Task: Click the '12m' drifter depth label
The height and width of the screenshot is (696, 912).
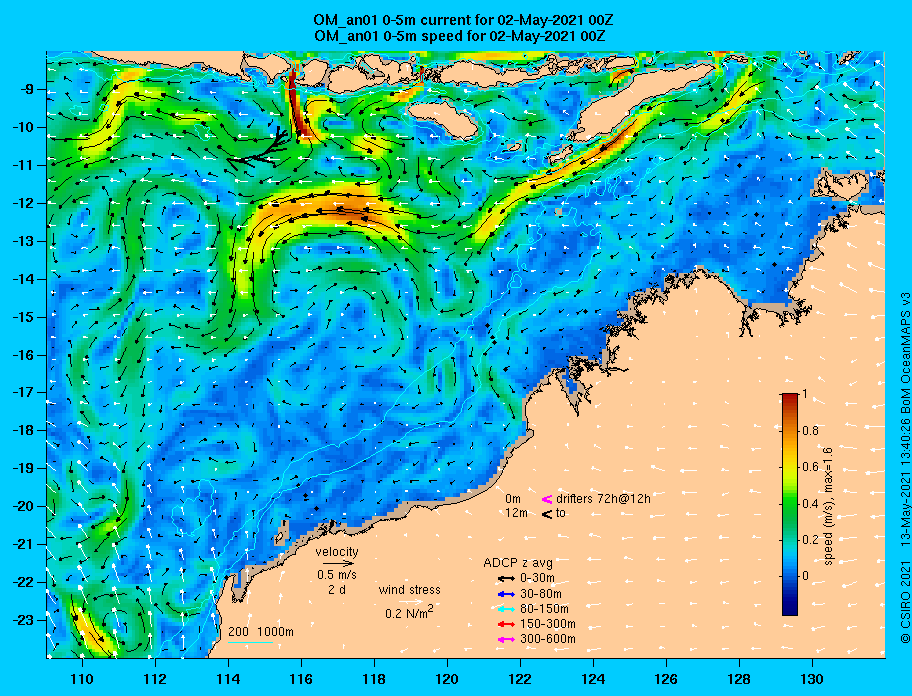Action: point(516,513)
